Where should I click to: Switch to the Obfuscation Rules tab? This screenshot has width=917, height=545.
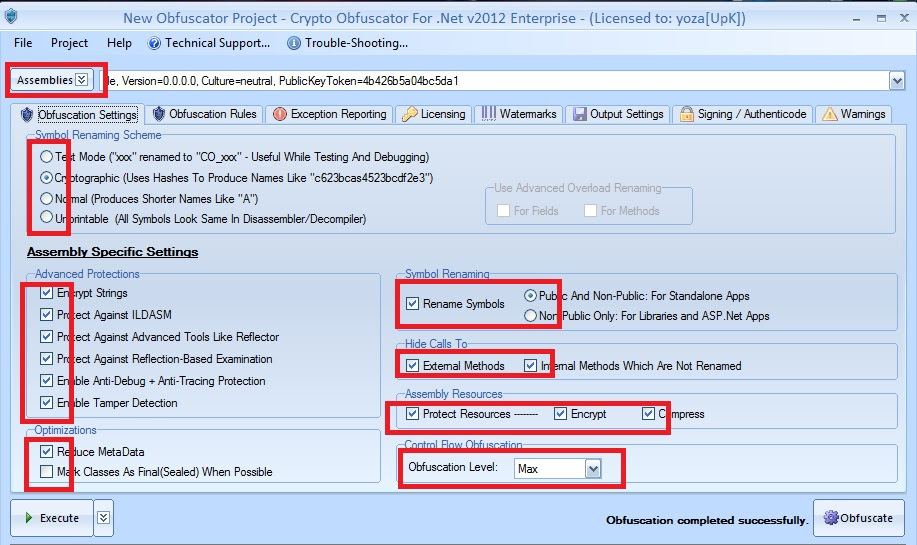(x=204, y=114)
